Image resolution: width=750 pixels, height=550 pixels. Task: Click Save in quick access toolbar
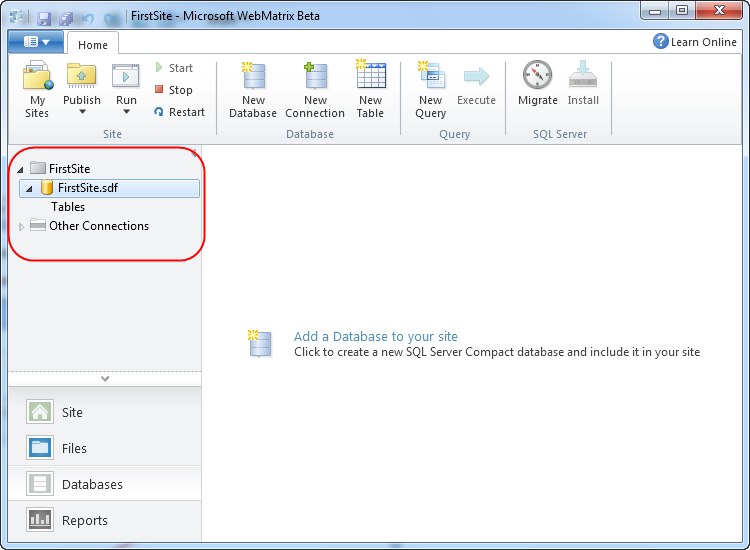pyautogui.click(x=44, y=18)
